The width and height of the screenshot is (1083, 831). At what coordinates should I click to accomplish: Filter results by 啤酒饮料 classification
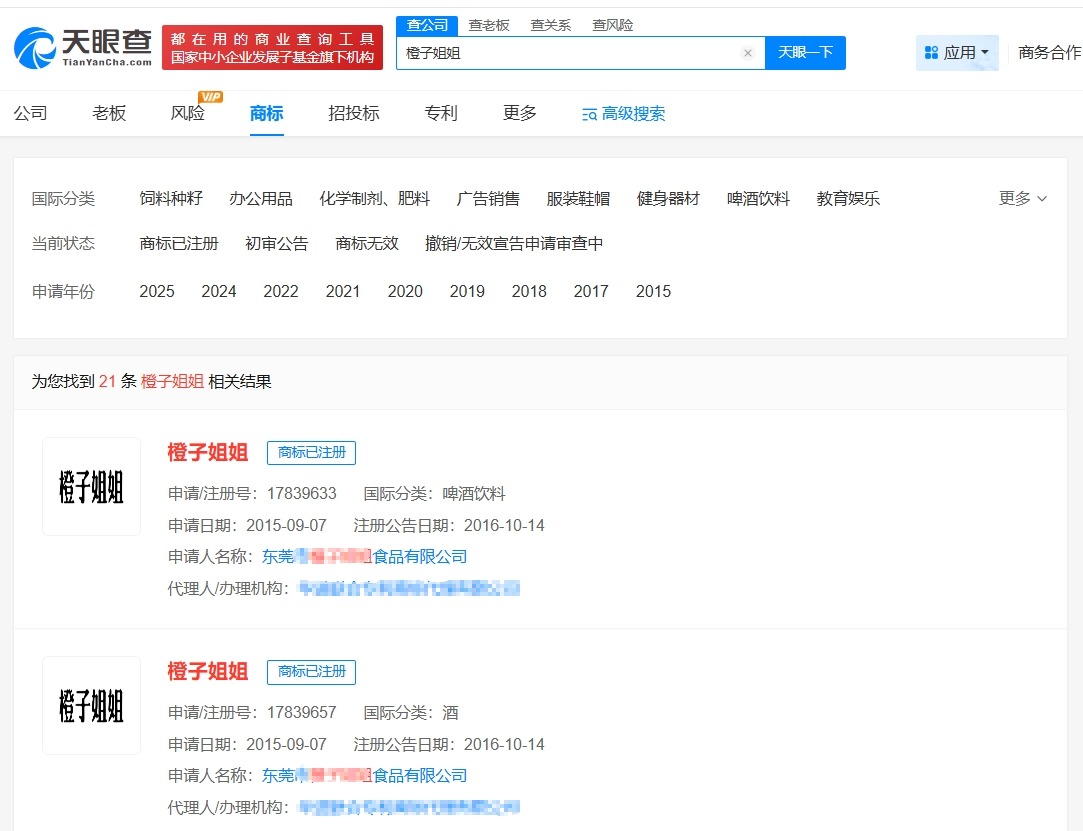(x=757, y=198)
